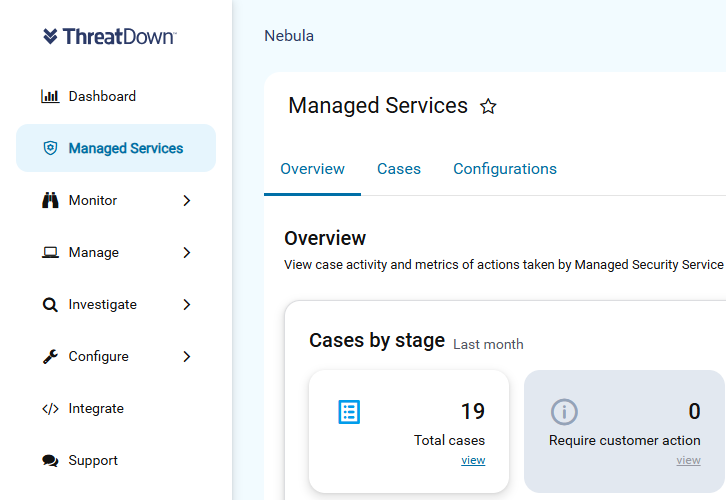Click the 19 total cases count
This screenshot has width=726, height=500.
point(473,411)
